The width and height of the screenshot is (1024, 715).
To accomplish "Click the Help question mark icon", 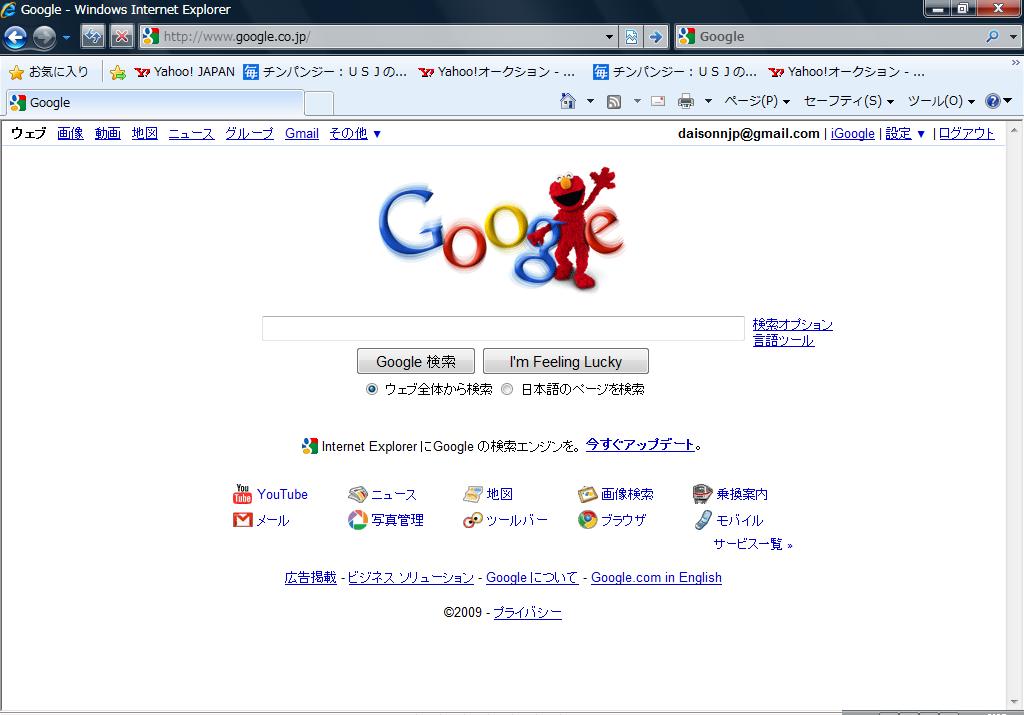I will pos(993,101).
